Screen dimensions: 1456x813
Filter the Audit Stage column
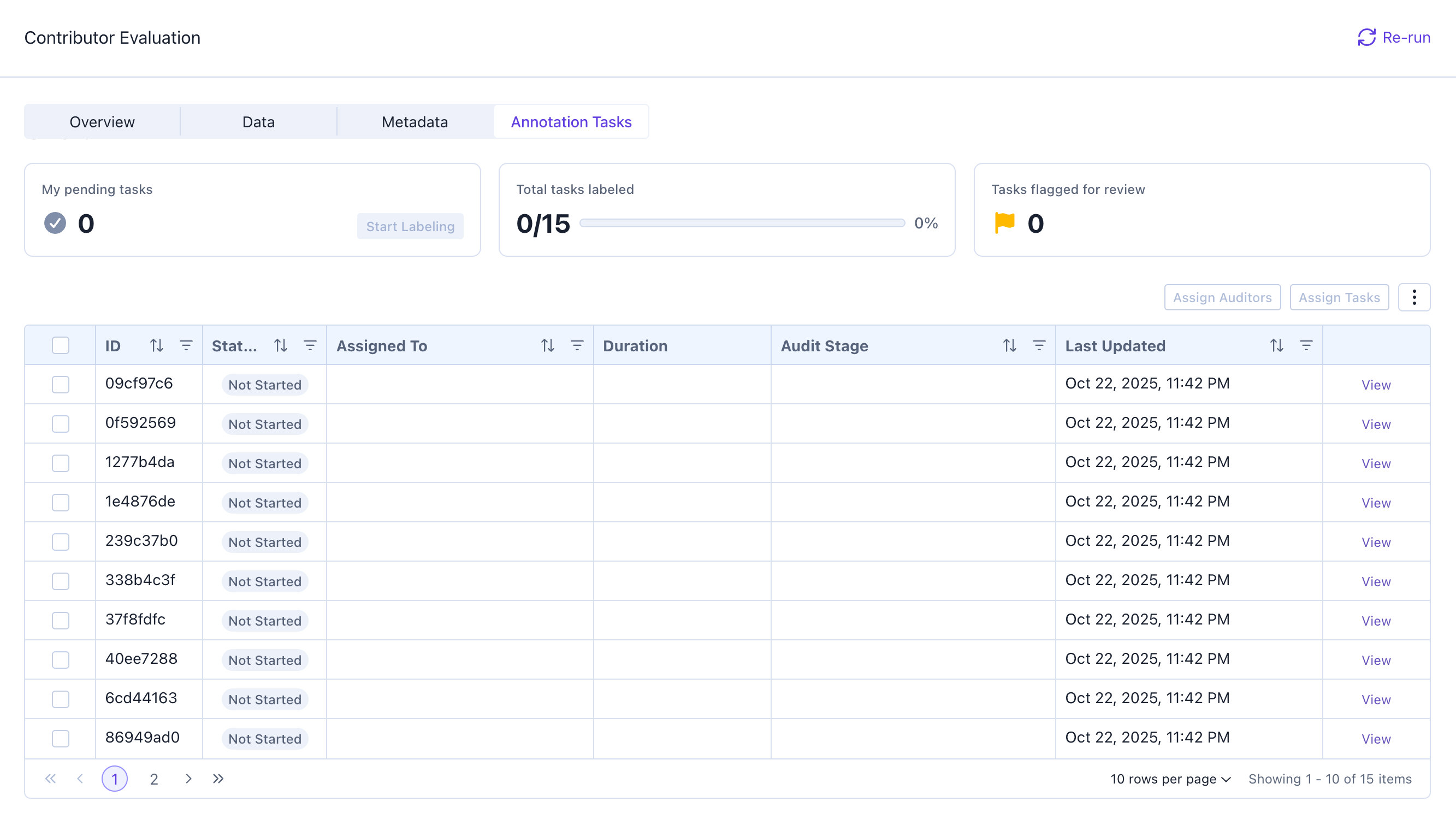click(x=1039, y=345)
